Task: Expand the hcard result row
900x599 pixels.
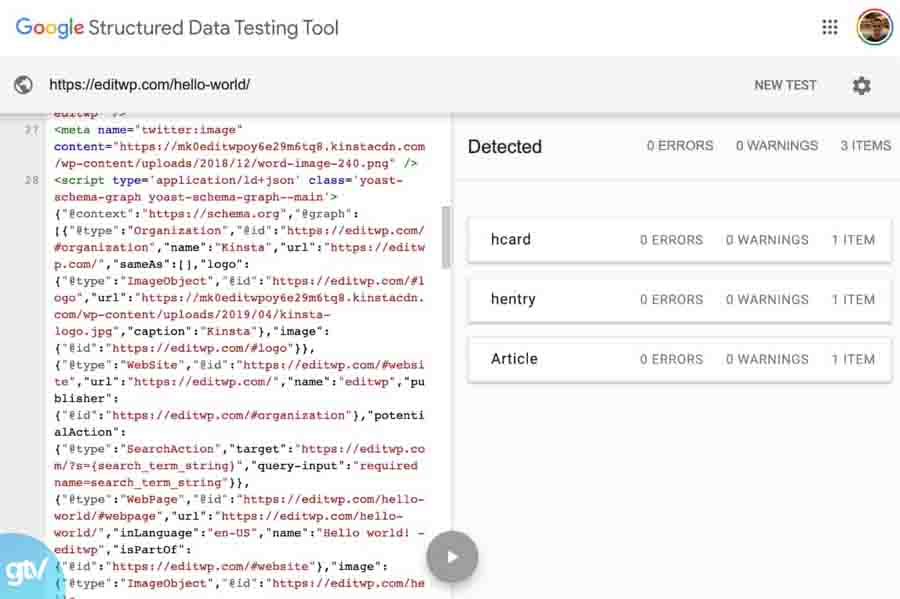Action: [x=679, y=240]
